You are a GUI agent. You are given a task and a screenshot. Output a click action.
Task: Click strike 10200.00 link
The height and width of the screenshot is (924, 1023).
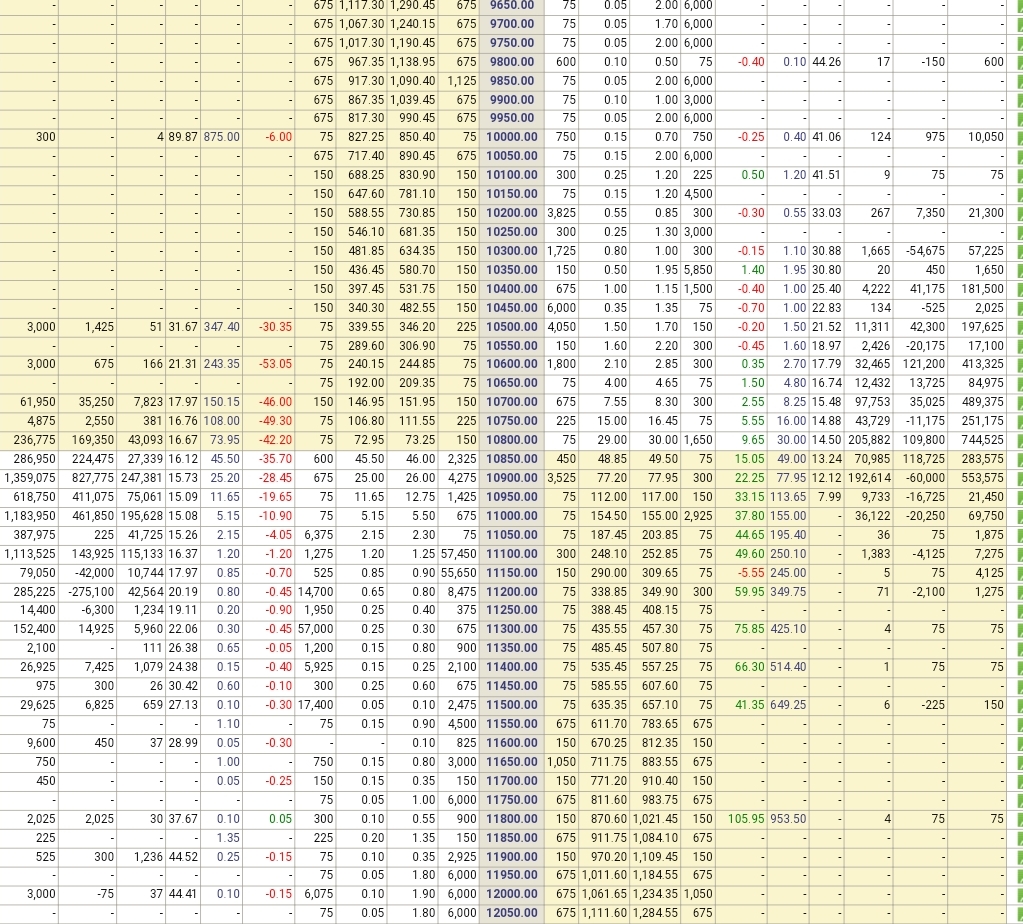coord(512,213)
